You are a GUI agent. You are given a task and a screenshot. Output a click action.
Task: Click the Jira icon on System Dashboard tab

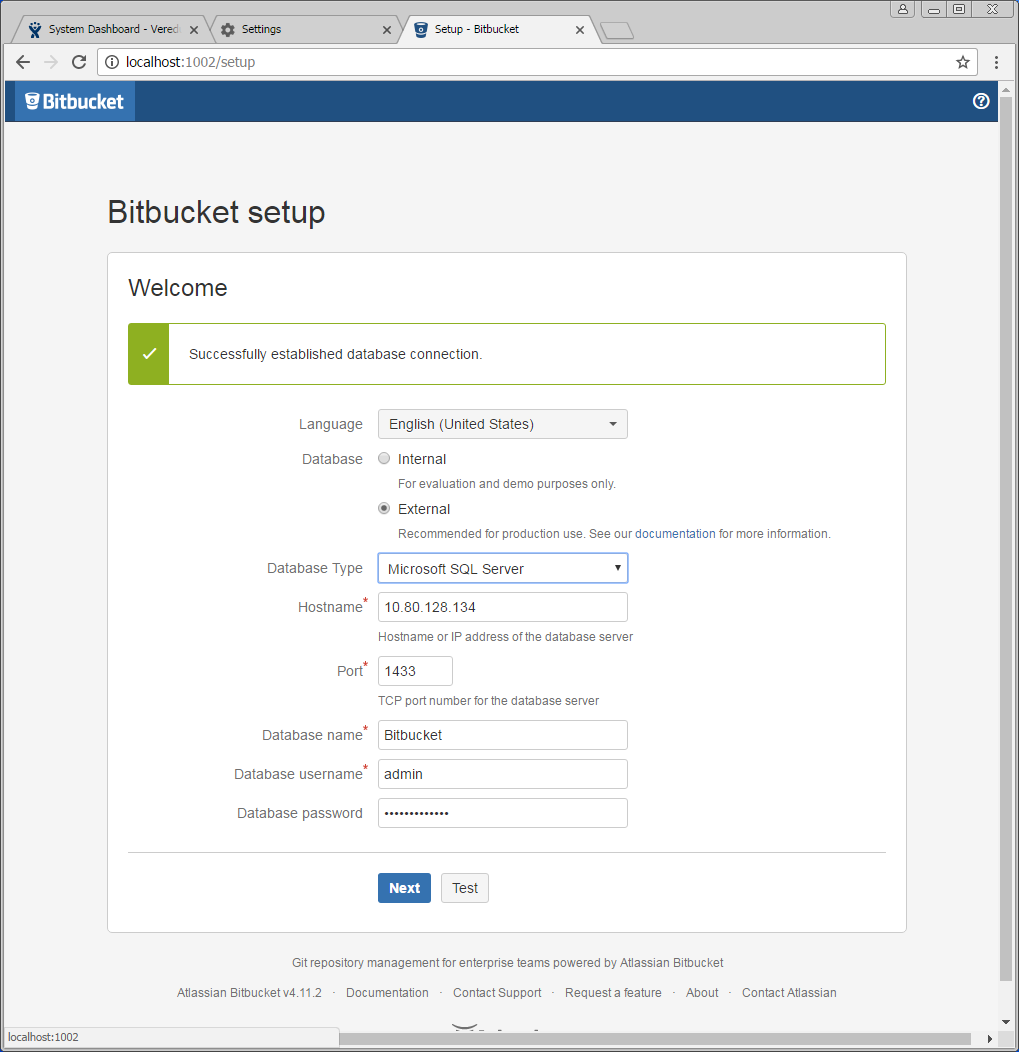coord(33,29)
